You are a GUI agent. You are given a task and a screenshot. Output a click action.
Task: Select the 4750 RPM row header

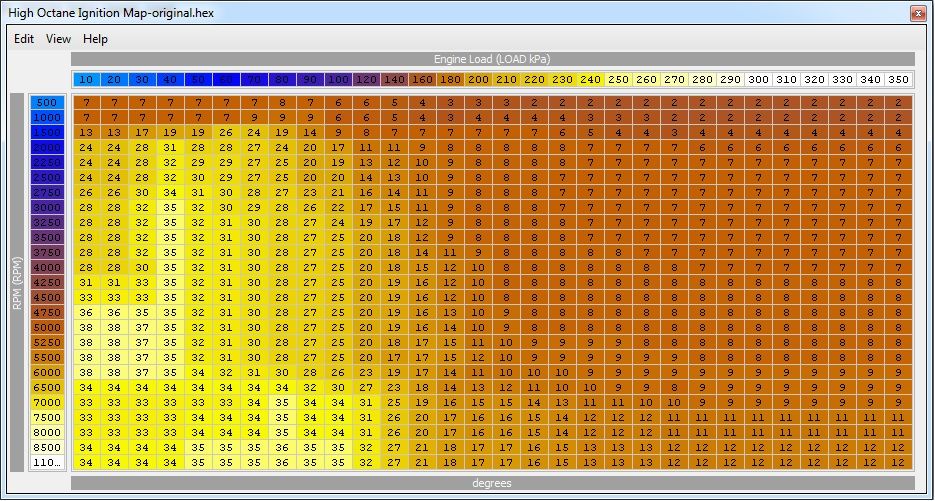(47, 312)
